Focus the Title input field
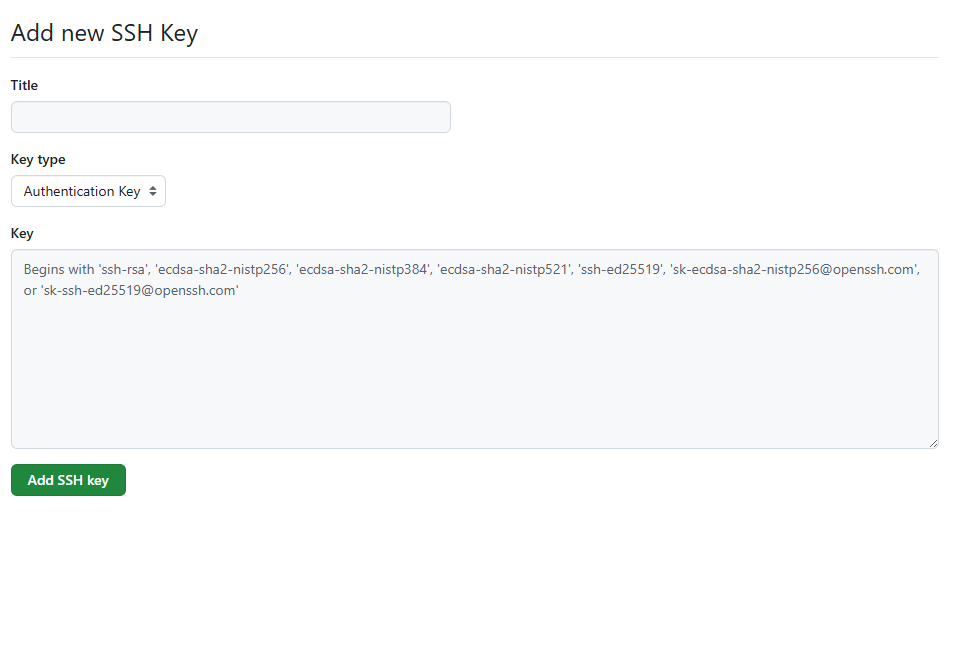This screenshot has width=954, height=651. pos(230,117)
